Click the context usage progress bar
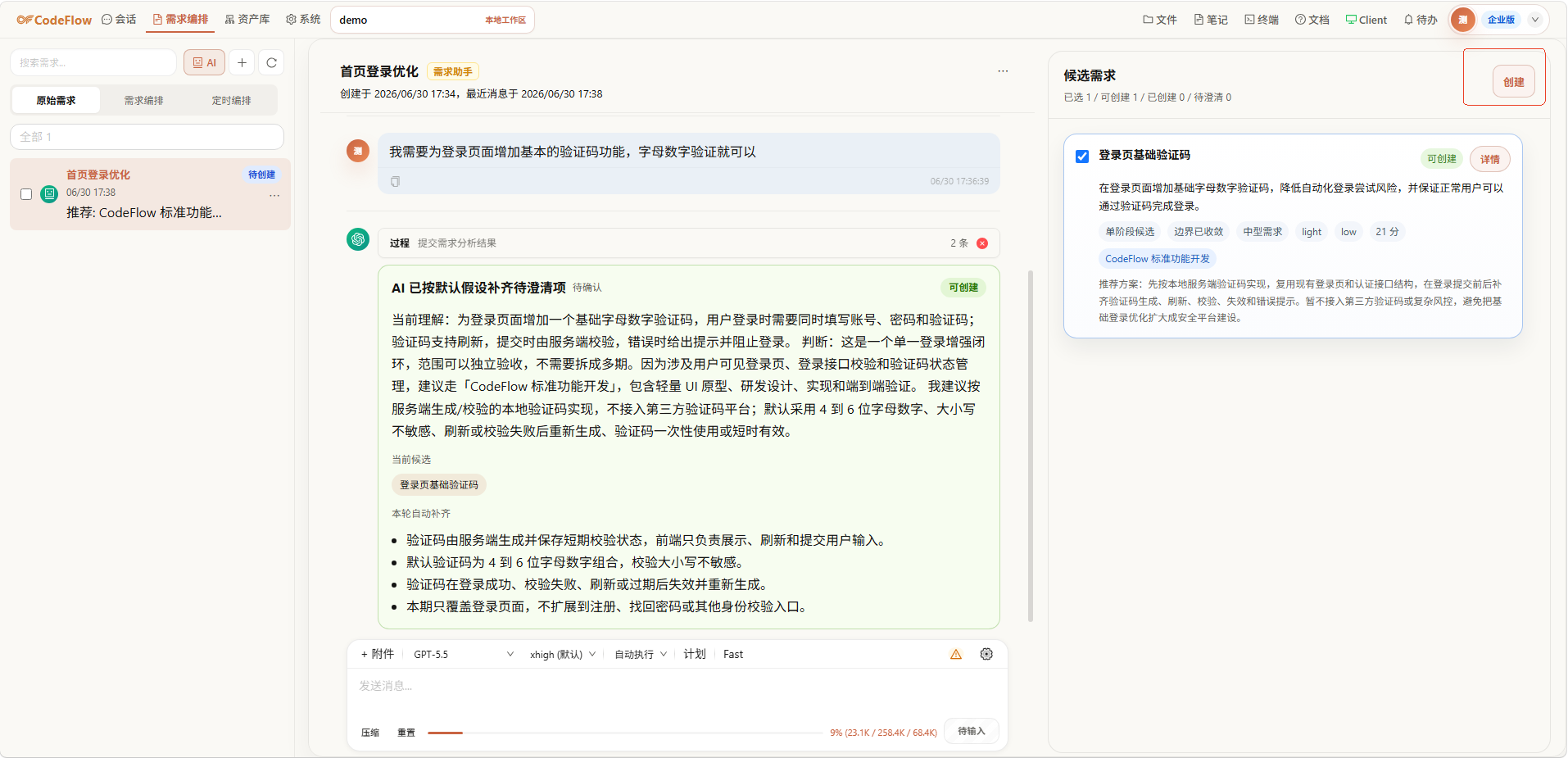This screenshot has height=758, width=1568. 625,733
